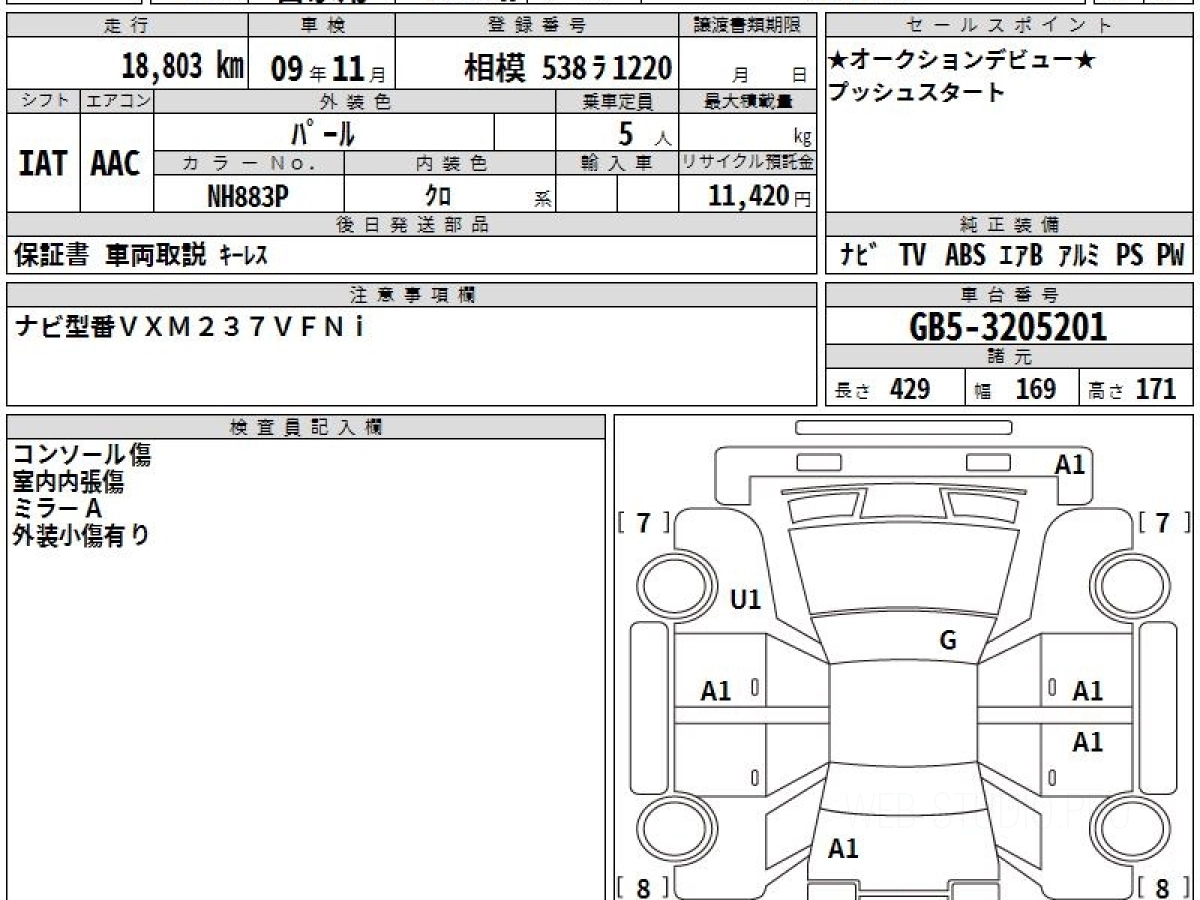This screenshot has width=1200, height=900.
Task: Select the A1 mark on the rear hatch
Action: 843,849
